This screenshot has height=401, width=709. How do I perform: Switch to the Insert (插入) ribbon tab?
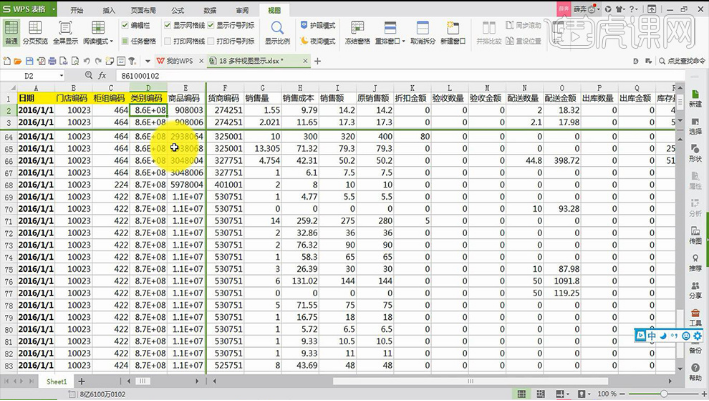pyautogui.click(x=109, y=10)
